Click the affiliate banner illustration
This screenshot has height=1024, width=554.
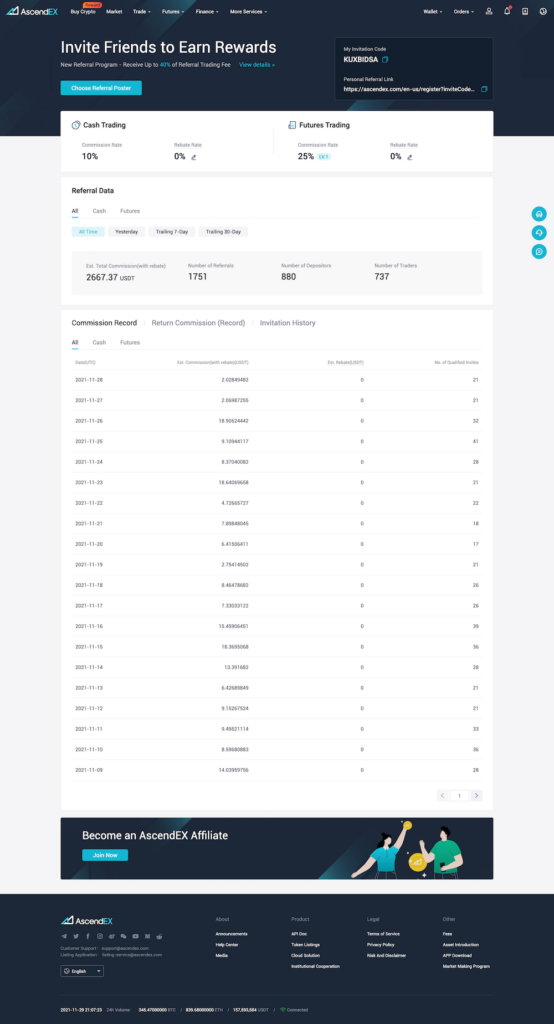[410, 849]
